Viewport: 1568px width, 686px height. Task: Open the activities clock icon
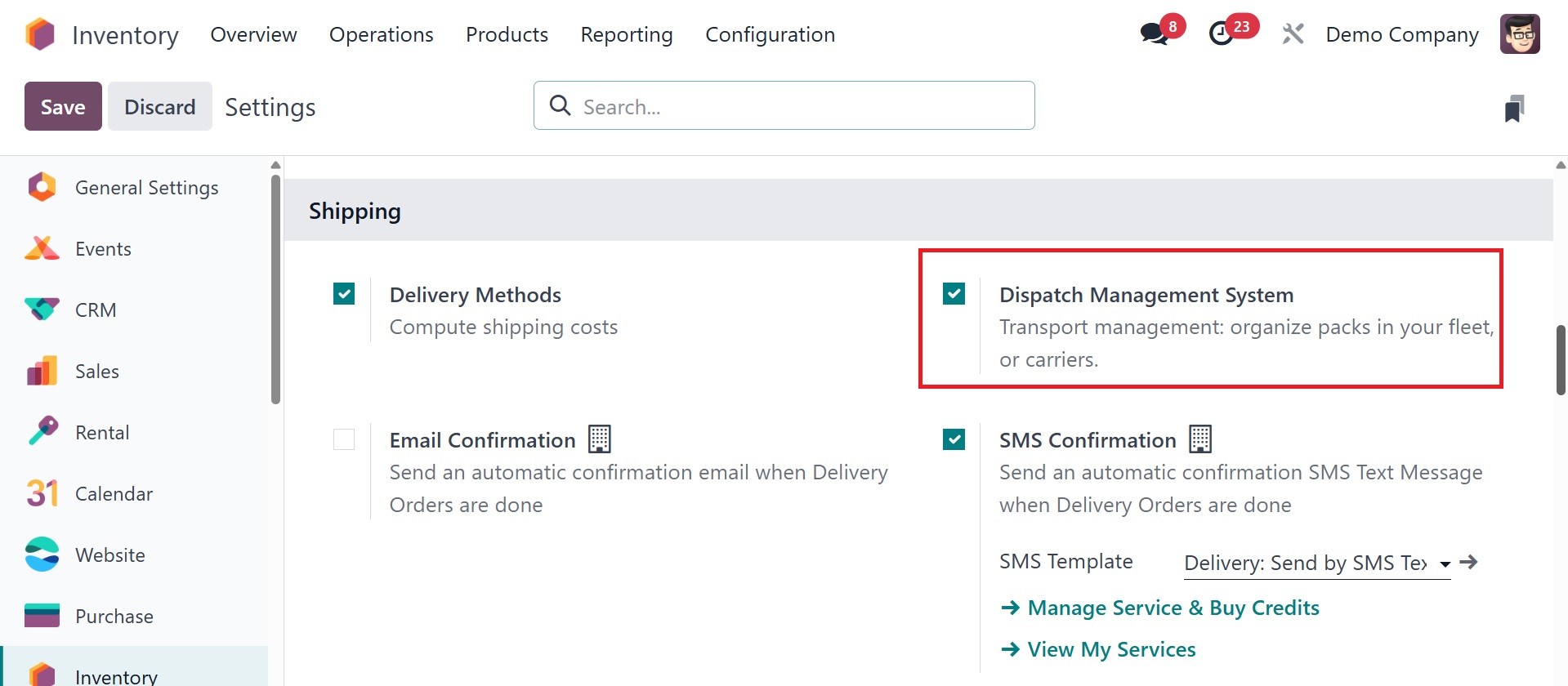tap(1222, 34)
